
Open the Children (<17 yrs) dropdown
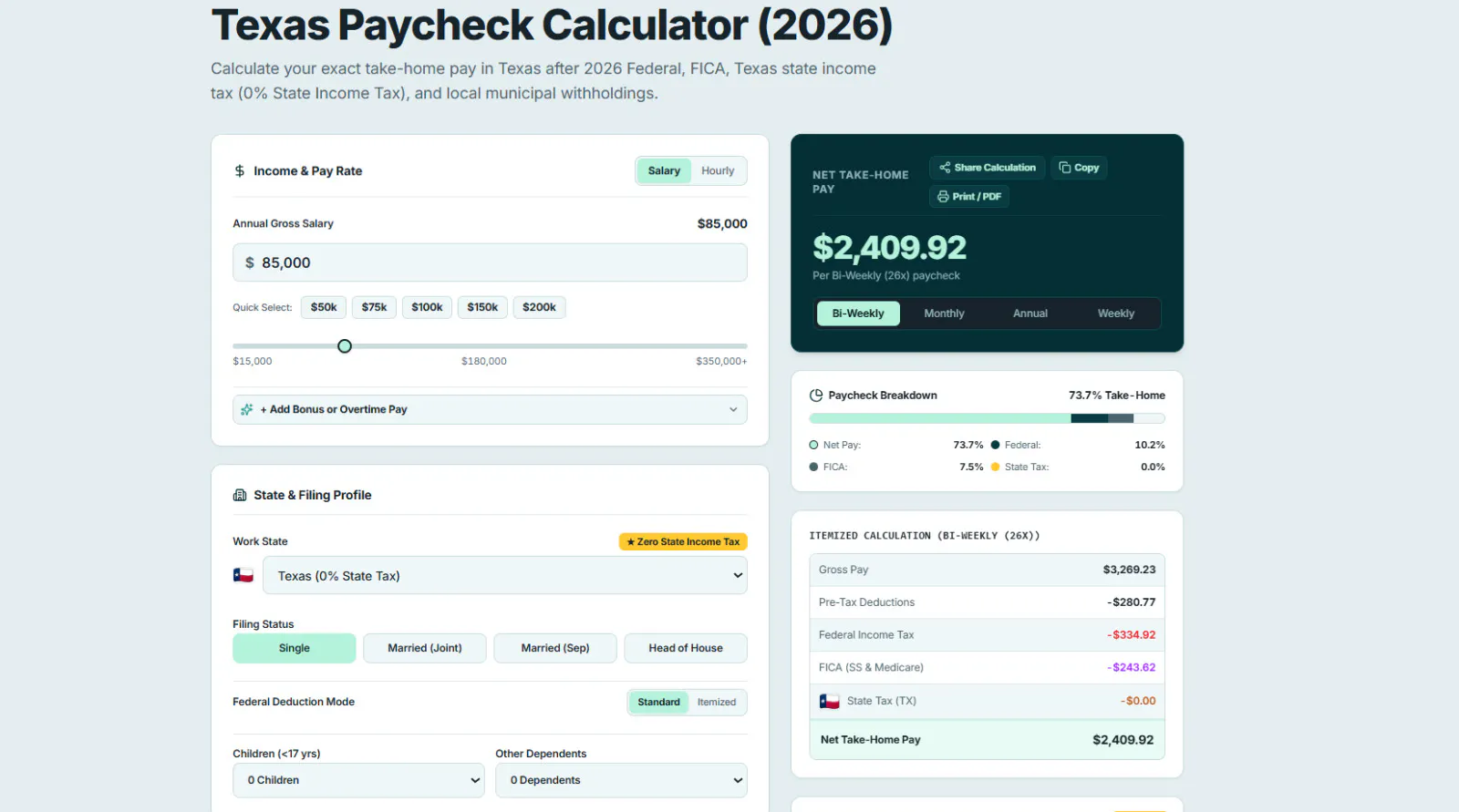(358, 780)
